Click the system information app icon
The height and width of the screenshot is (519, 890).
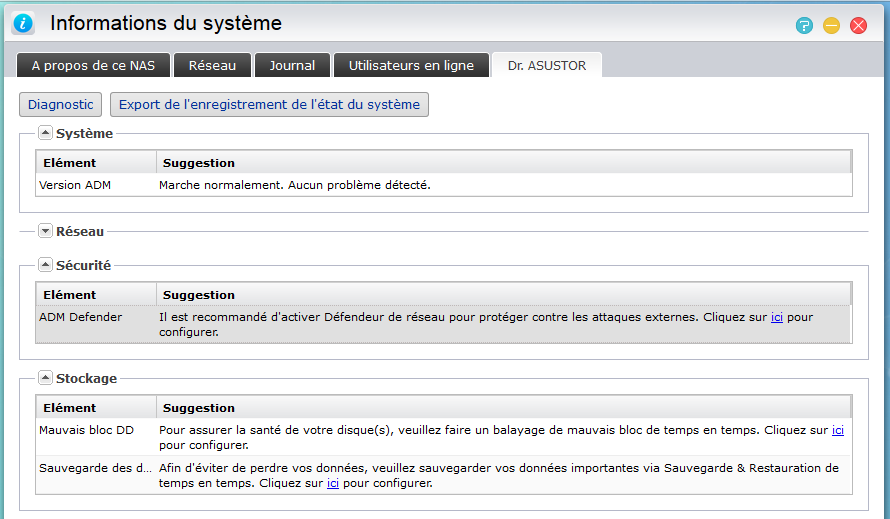(x=23, y=24)
